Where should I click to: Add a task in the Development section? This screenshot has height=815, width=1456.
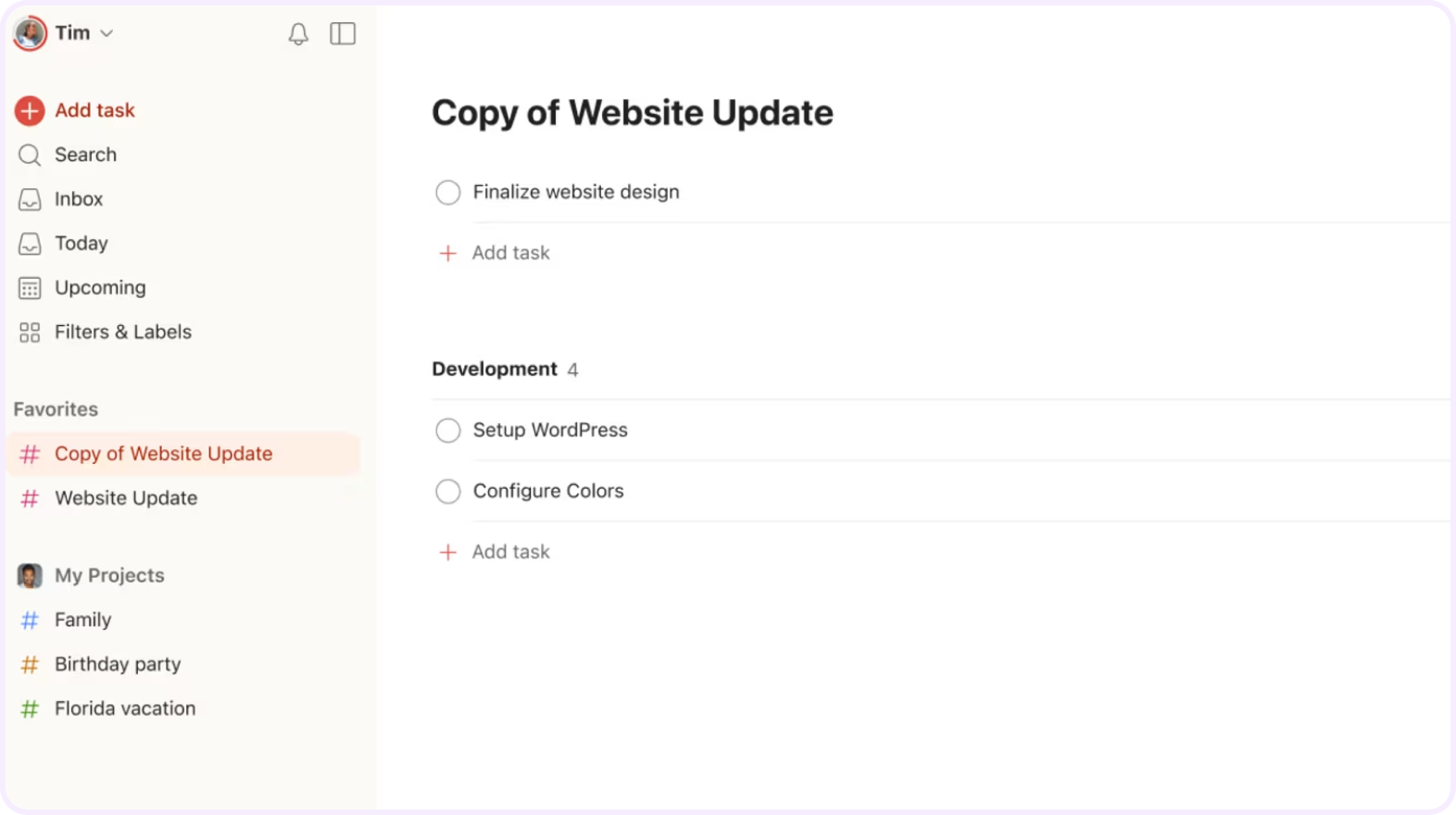510,552
